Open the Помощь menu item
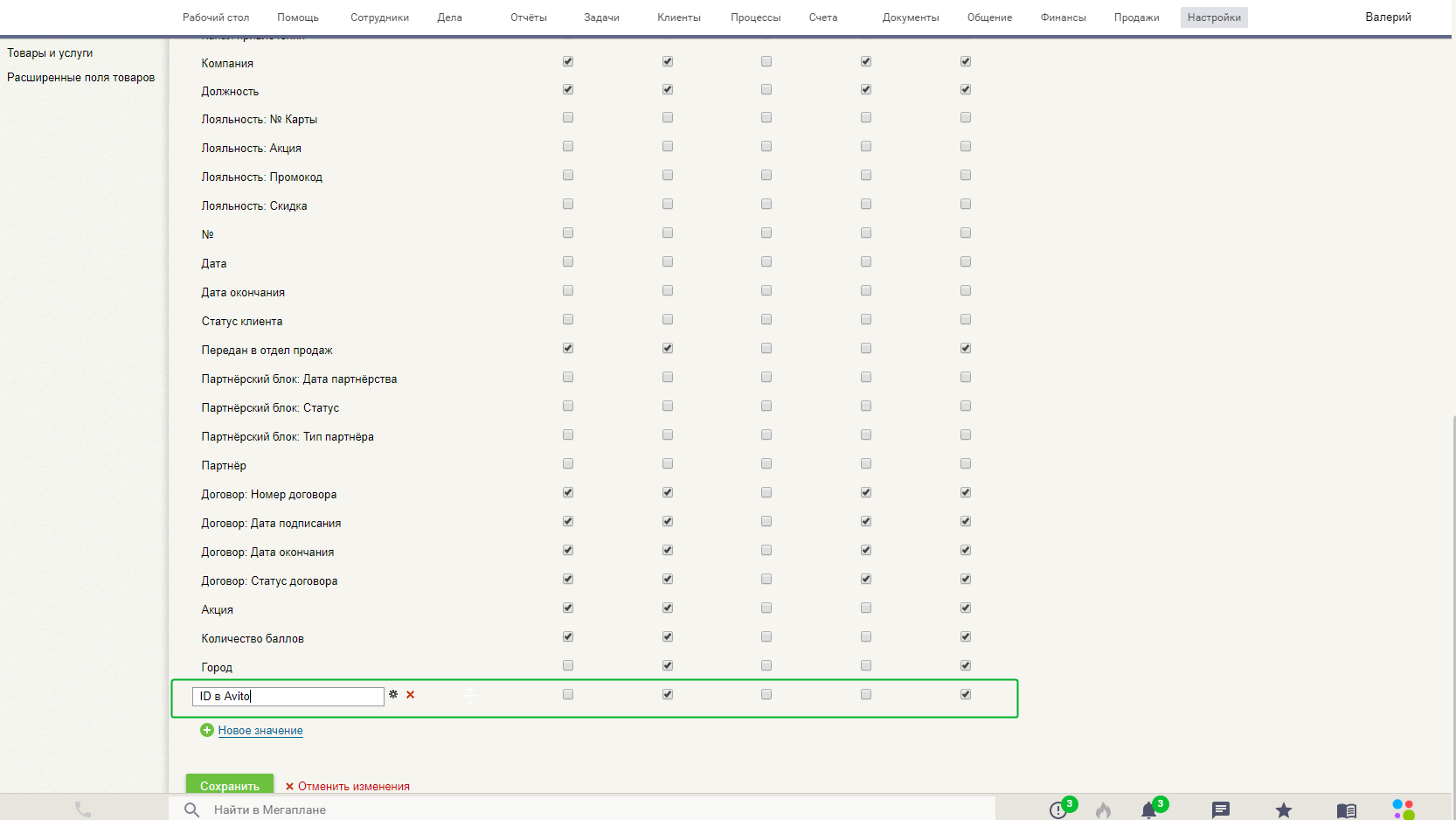1456x820 pixels. click(298, 17)
